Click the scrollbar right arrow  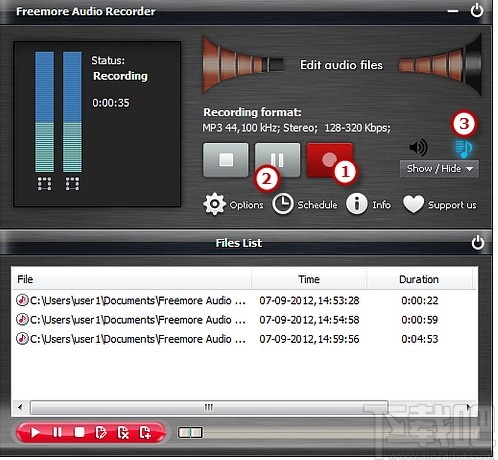pos(468,407)
